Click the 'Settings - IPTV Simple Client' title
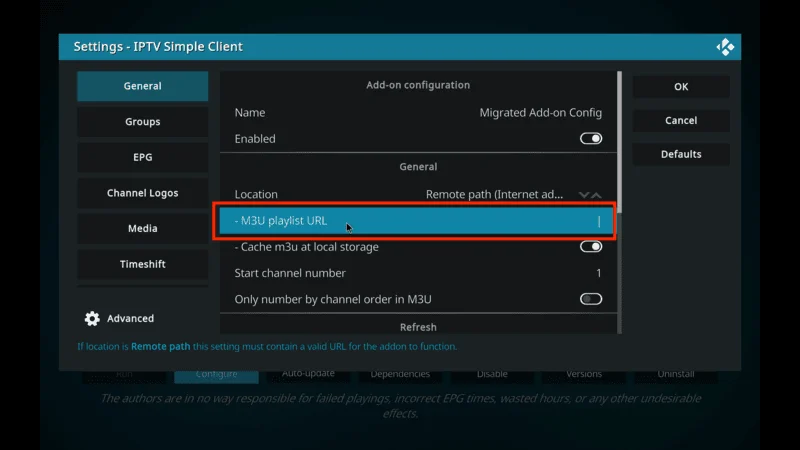The width and height of the screenshot is (800, 450). (158, 46)
